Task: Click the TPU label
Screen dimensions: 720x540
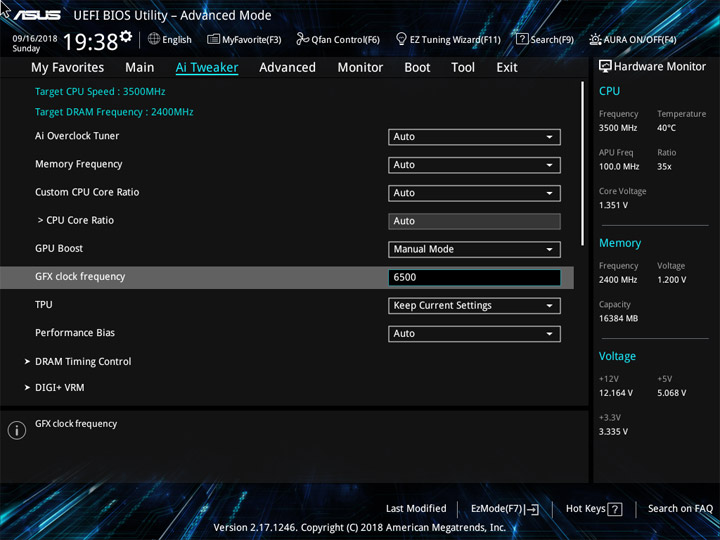Action: pos(44,304)
